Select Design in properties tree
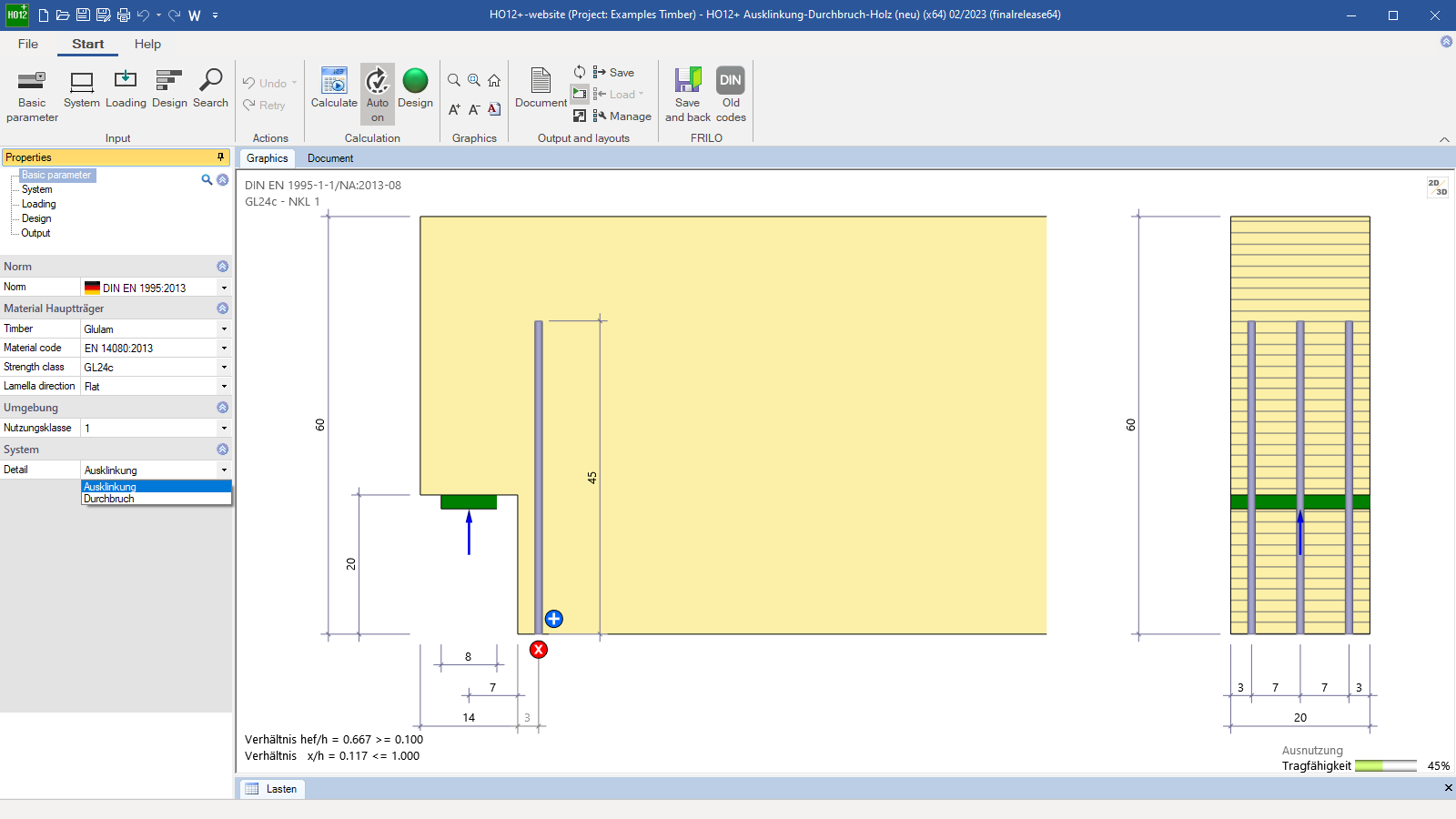This screenshot has width=1456, height=819. (x=36, y=218)
